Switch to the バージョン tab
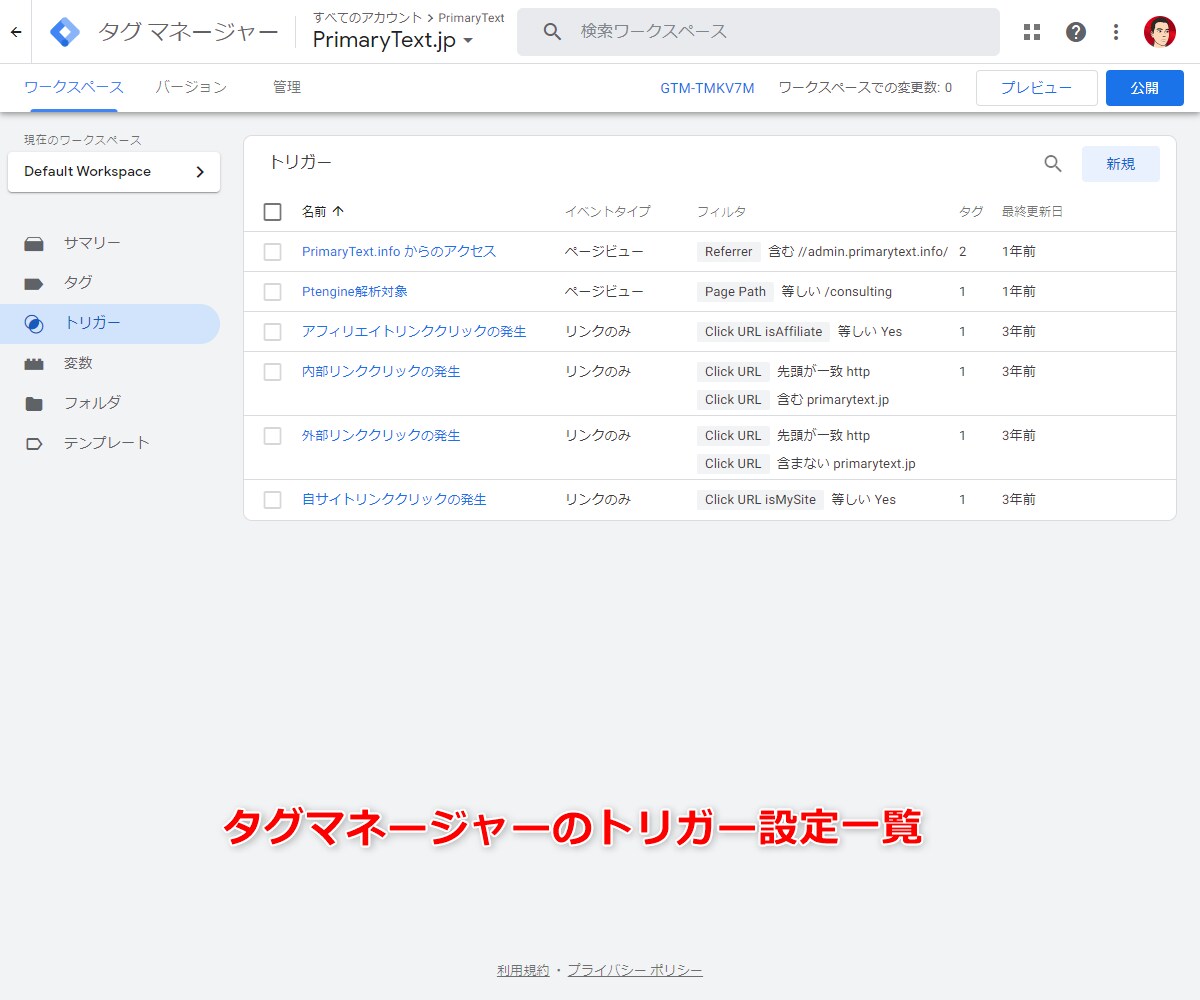 191,87
